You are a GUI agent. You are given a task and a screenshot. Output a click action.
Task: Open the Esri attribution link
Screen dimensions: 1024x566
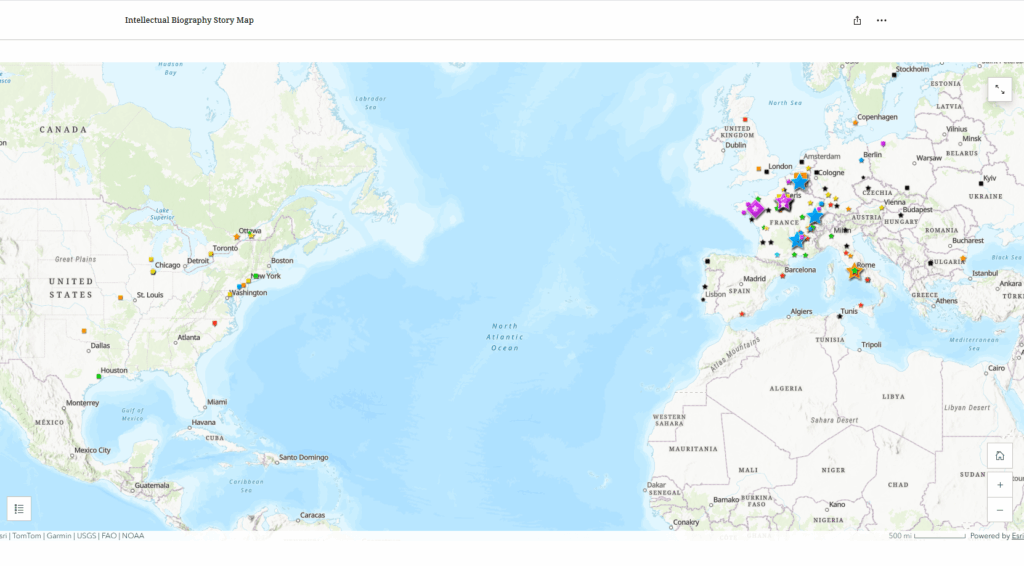click(x=1016, y=536)
